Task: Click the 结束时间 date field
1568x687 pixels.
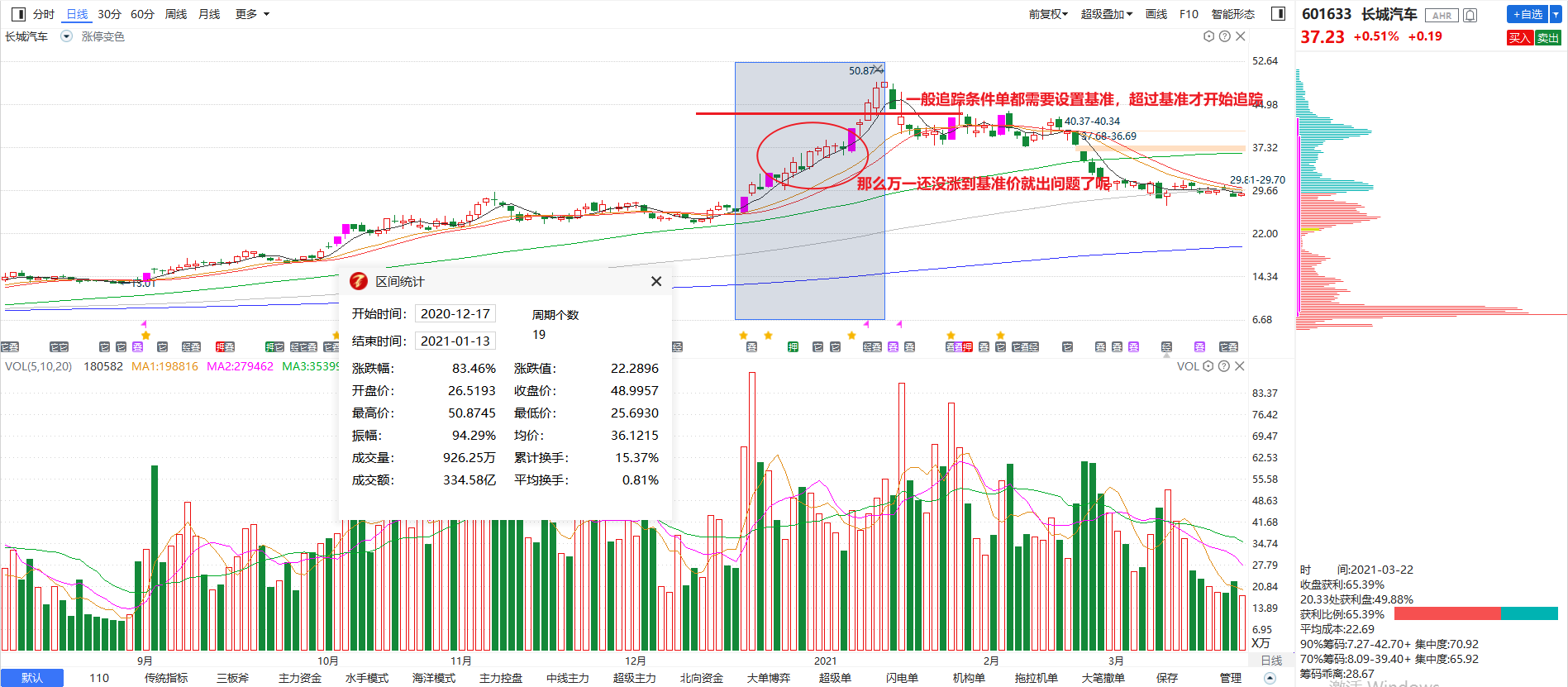Action: click(x=455, y=341)
